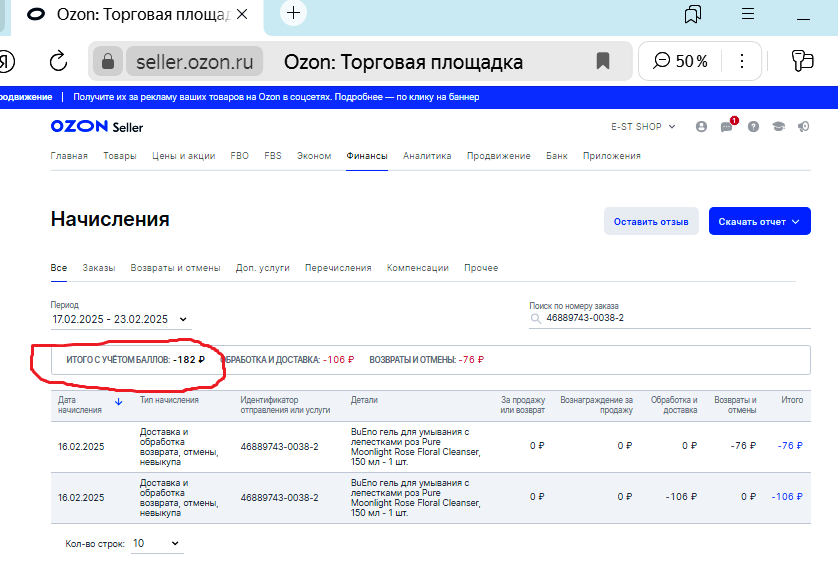
Task: Click the search magnifier icon
Action: click(535, 319)
